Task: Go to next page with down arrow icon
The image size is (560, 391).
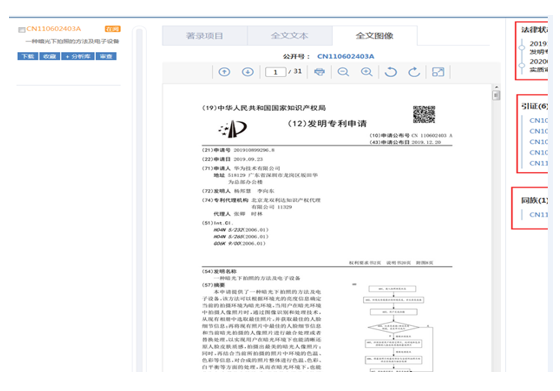Action: coord(248,72)
